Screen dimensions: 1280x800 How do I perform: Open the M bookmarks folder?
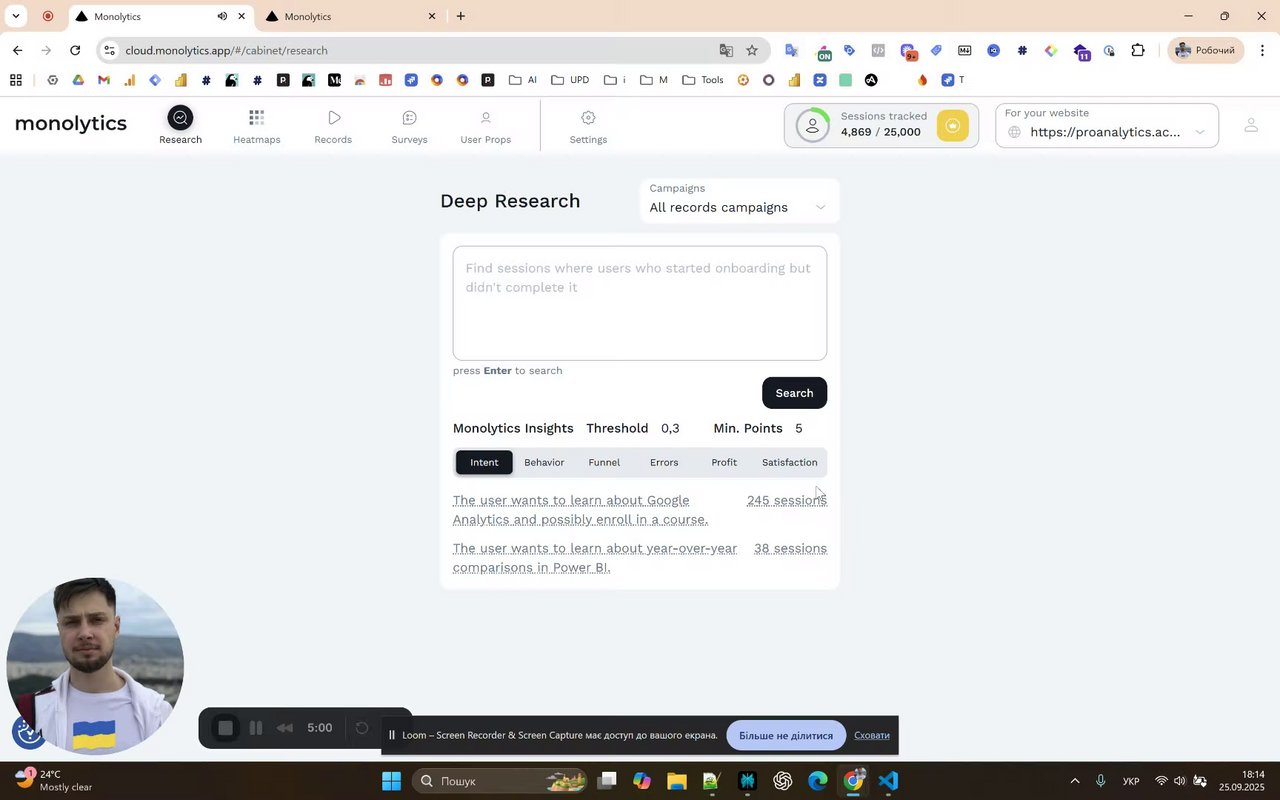[654, 80]
